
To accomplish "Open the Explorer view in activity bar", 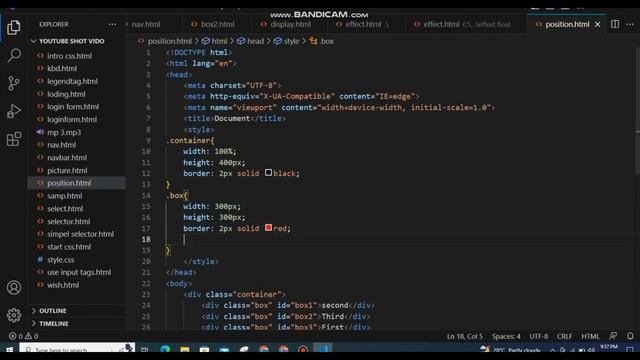I will [x=13, y=28].
